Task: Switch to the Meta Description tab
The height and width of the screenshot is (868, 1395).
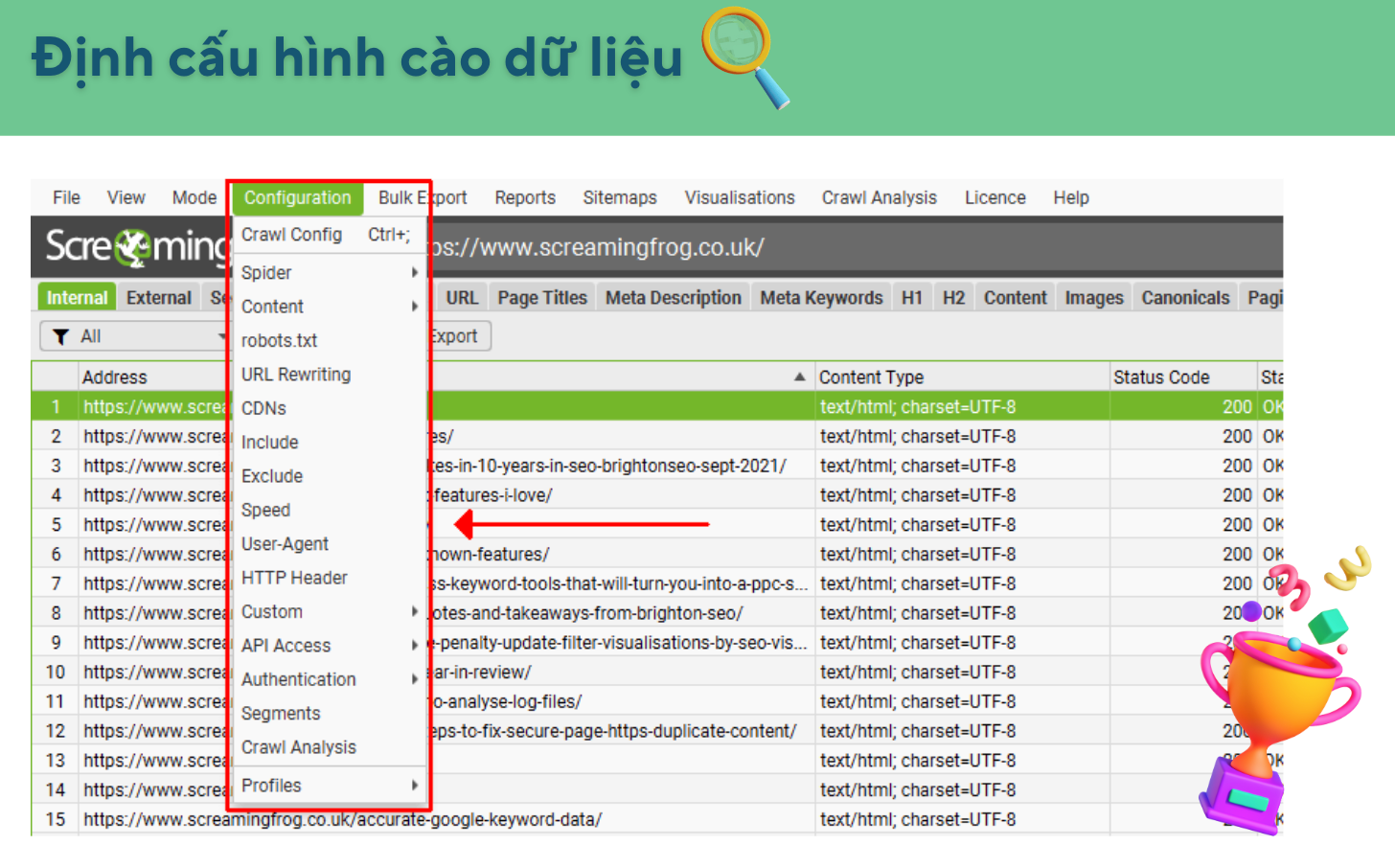Action: [x=674, y=298]
